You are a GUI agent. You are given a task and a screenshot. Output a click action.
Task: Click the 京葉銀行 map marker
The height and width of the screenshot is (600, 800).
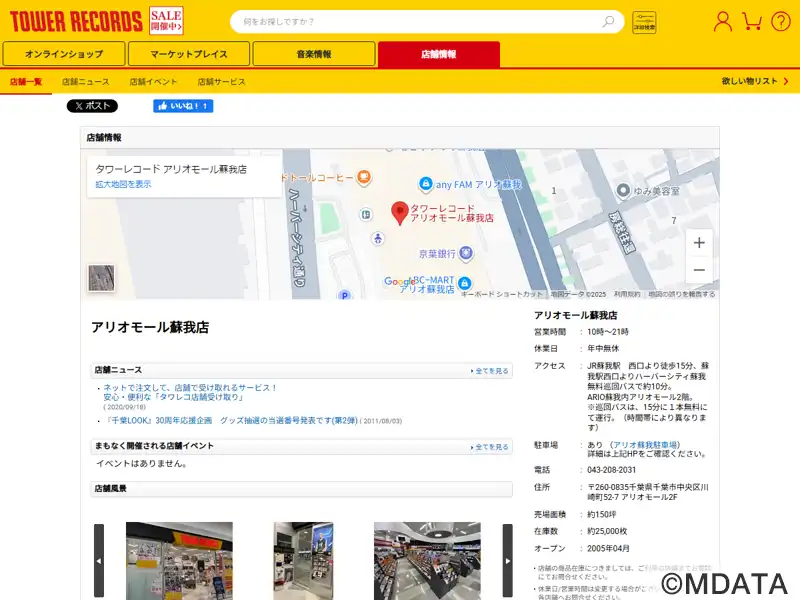coord(465,253)
